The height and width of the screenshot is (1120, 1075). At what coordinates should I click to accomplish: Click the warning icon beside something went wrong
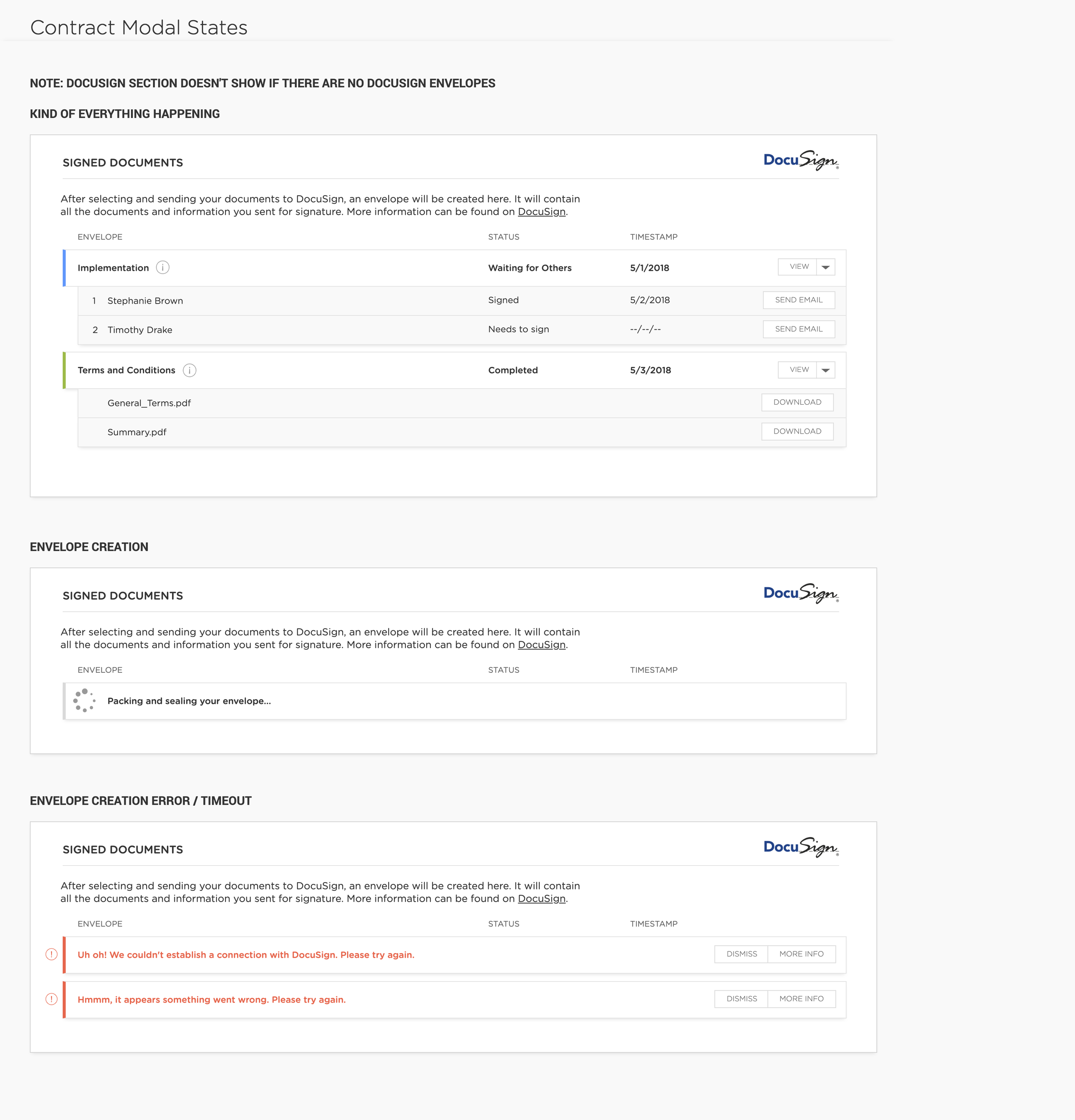pos(52,999)
